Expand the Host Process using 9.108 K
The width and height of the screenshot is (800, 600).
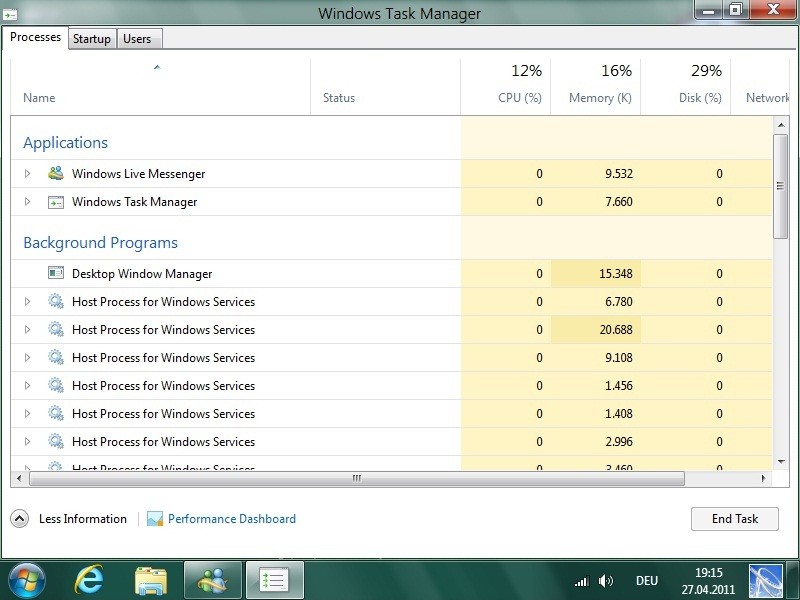(28, 358)
